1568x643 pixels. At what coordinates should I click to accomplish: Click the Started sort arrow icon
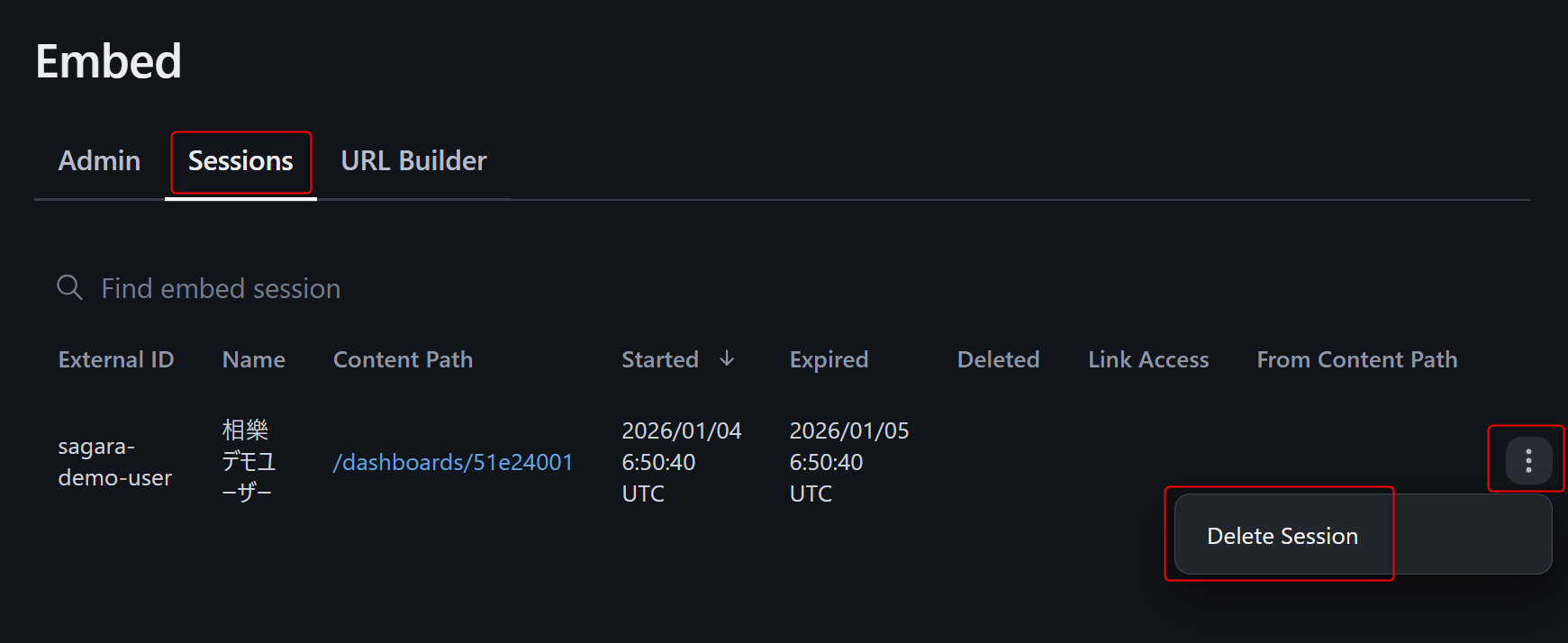[727, 359]
